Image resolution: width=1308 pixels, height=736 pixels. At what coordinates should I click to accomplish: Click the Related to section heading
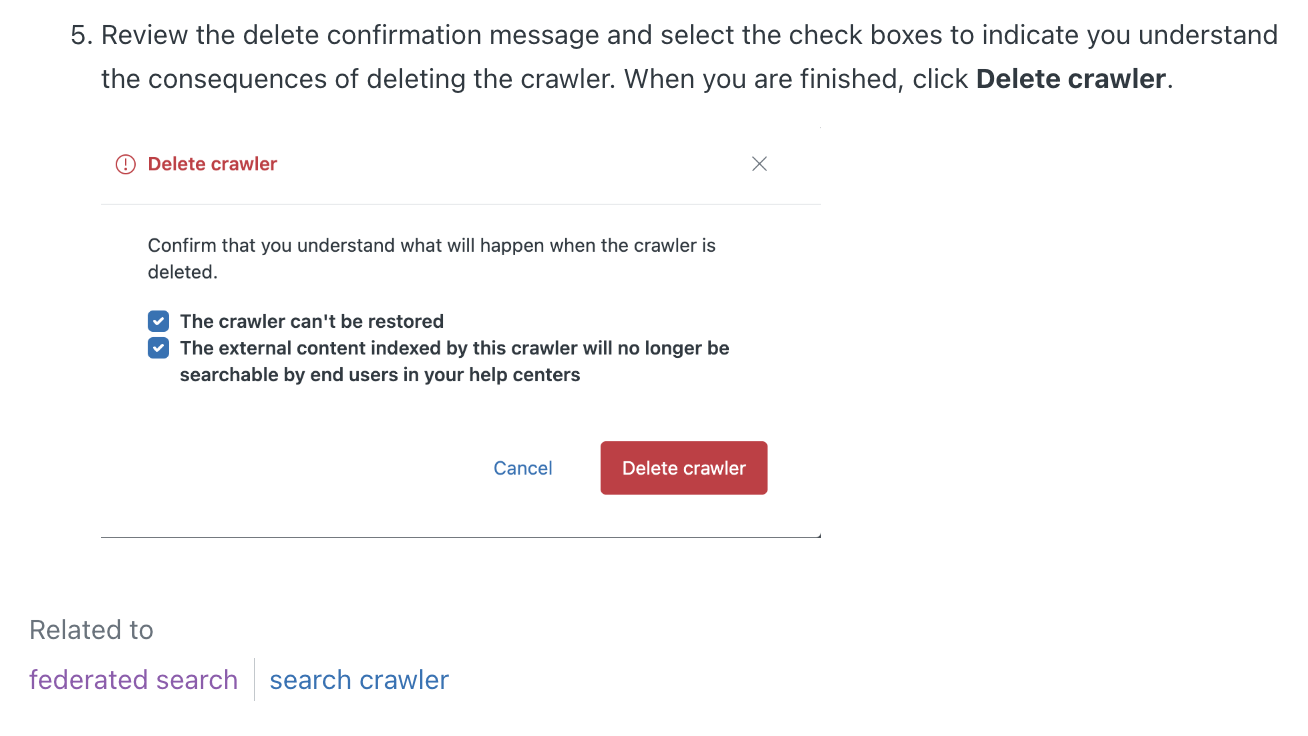[x=91, y=630]
